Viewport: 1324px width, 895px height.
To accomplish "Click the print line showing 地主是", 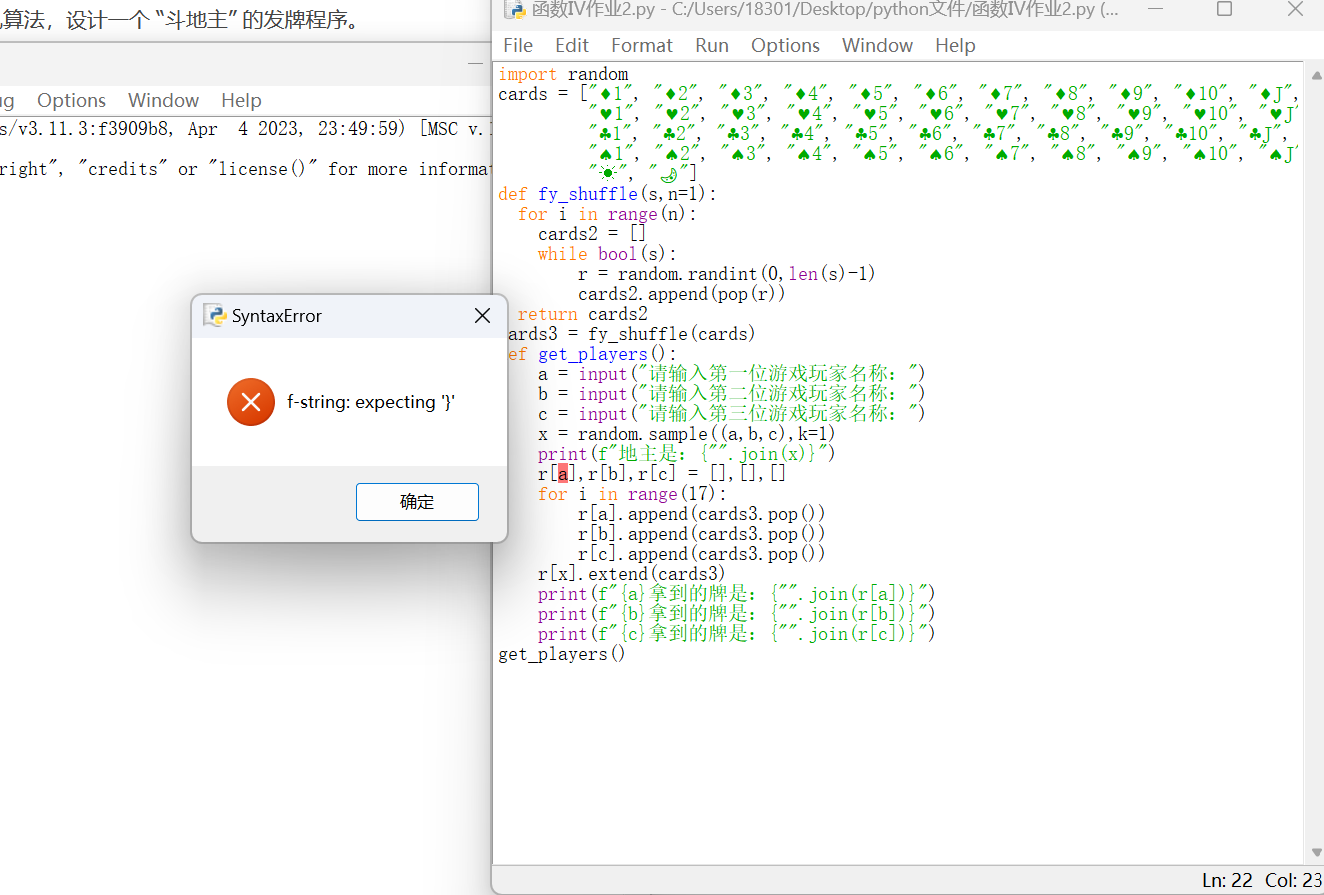I will coord(687,454).
